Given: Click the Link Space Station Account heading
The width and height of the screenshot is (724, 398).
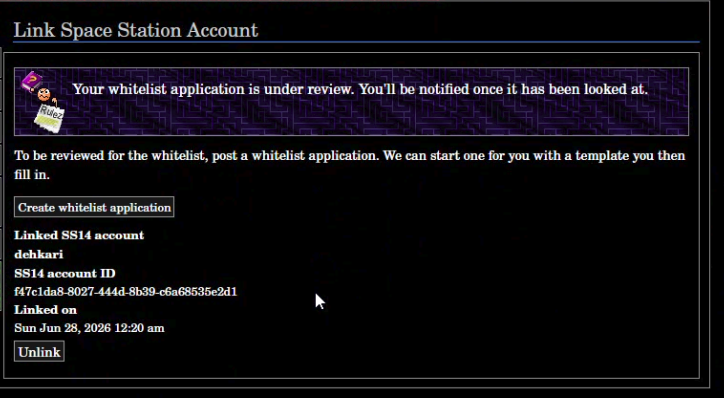Looking at the screenshot, I should (x=136, y=30).
